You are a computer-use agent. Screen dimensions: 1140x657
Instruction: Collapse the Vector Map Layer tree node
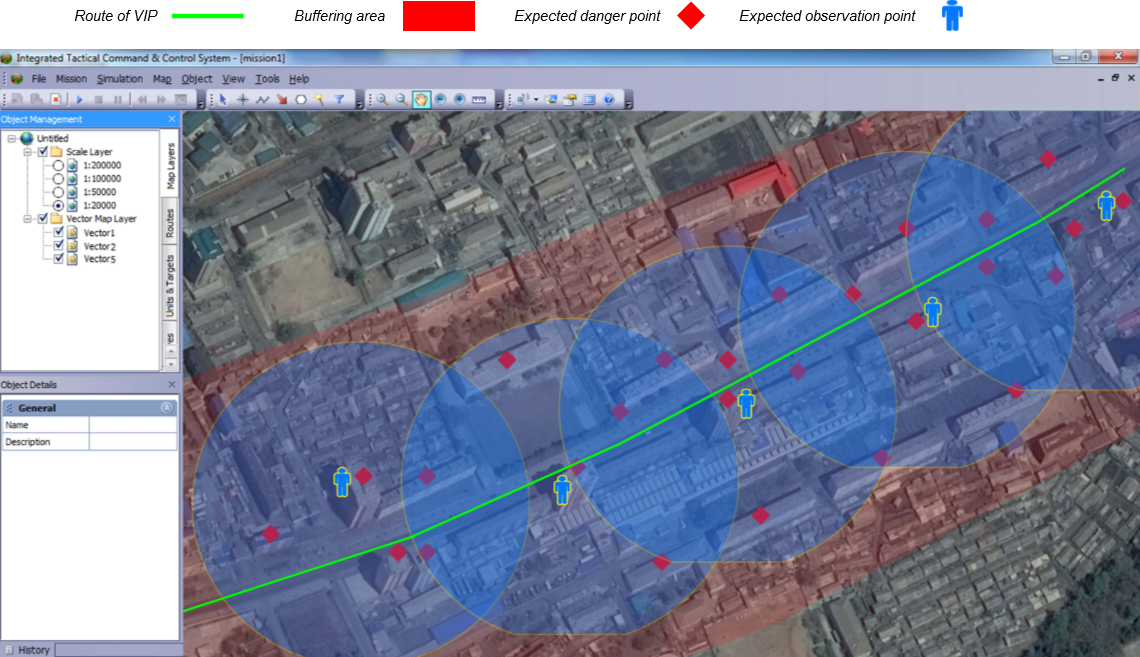point(27,217)
